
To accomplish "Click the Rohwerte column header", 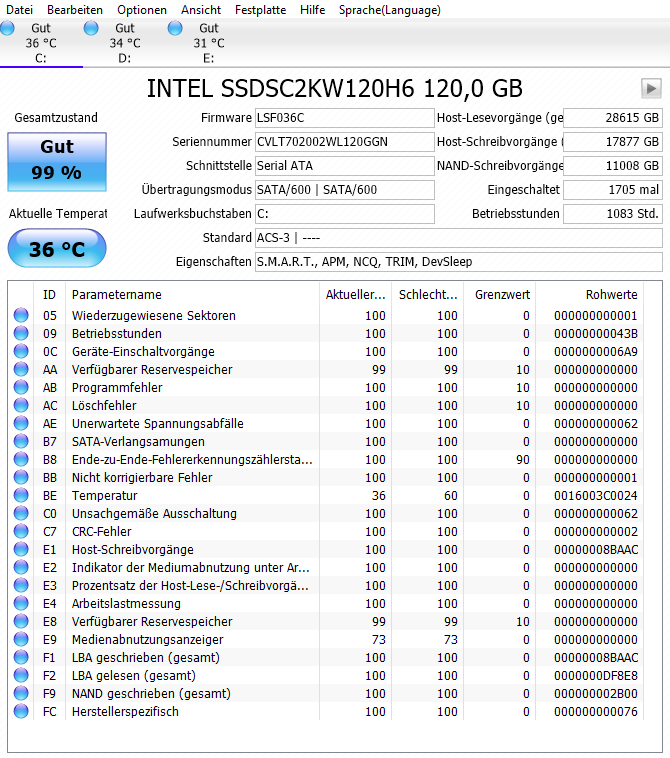I will click(x=589, y=294).
